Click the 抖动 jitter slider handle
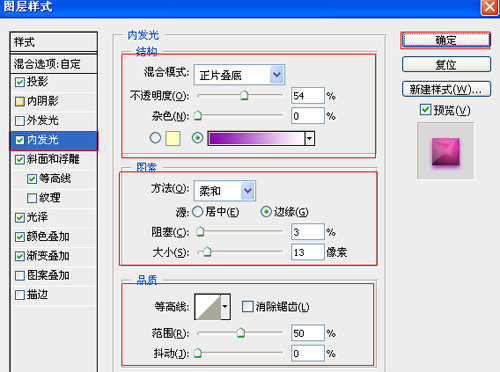 [198, 353]
